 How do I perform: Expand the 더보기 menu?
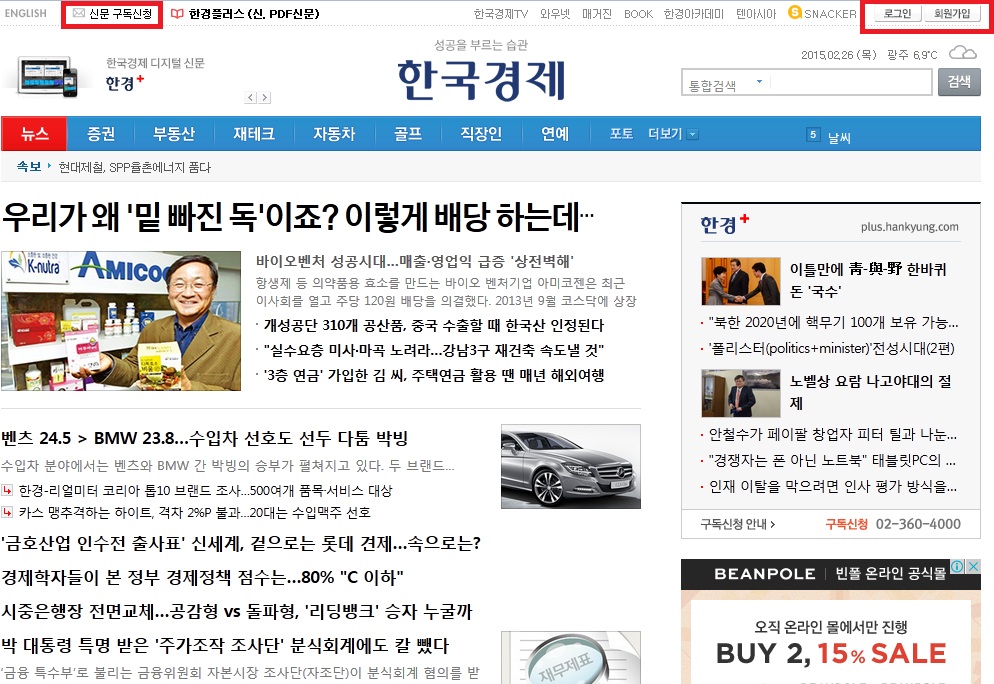point(673,134)
